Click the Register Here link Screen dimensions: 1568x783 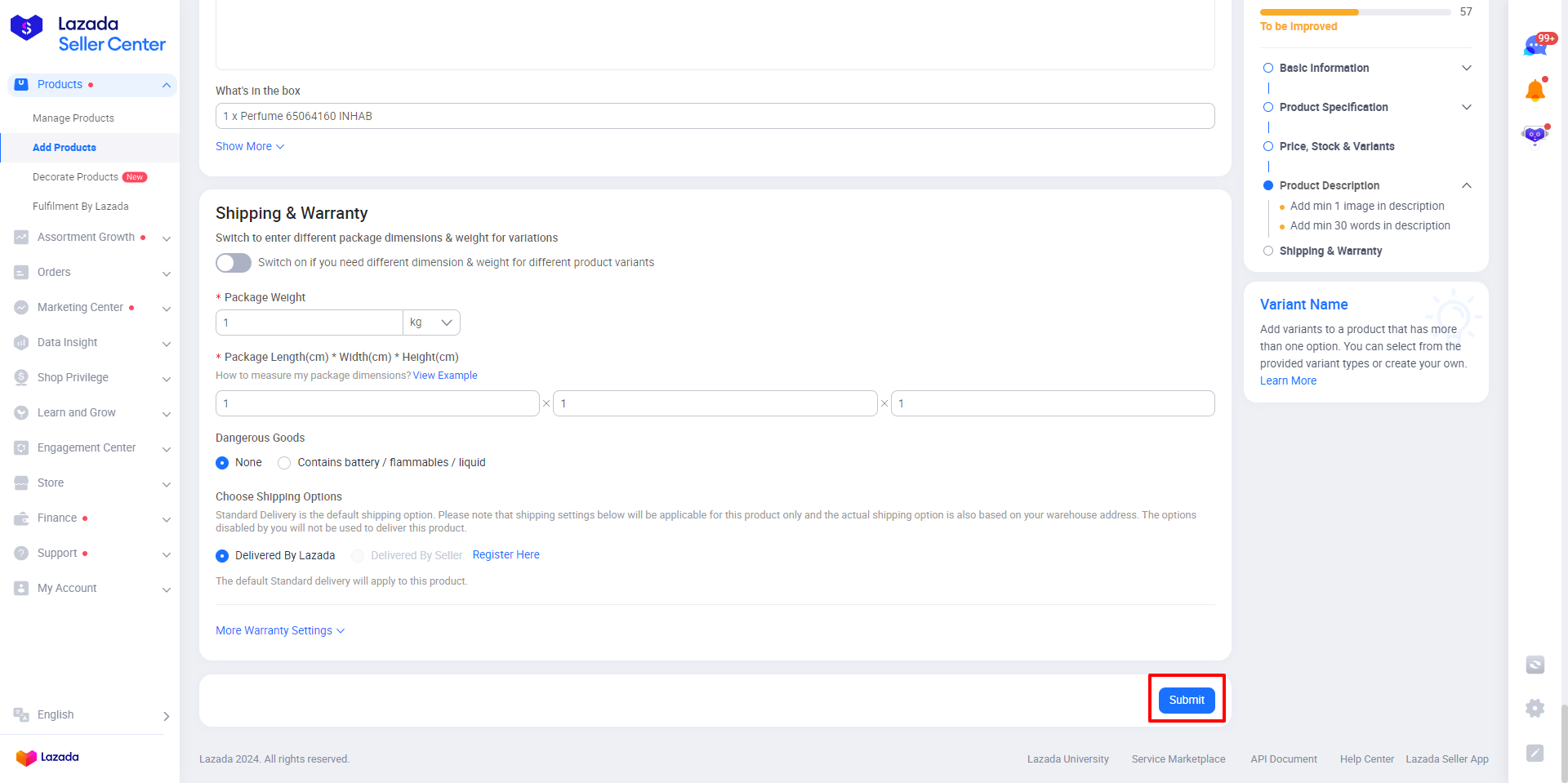pos(506,554)
